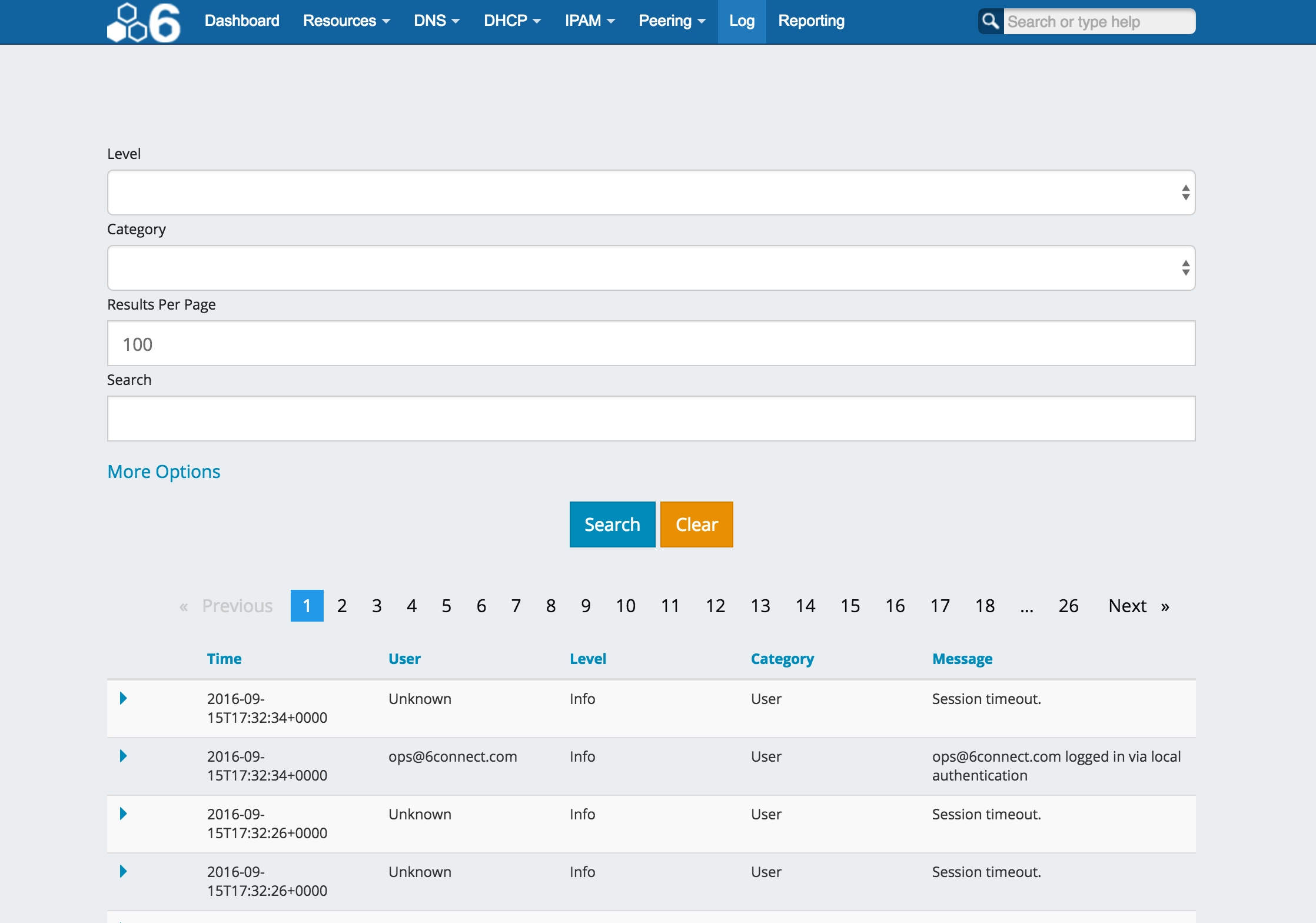1316x923 pixels.
Task: Go to page 5 of results
Action: [x=446, y=606]
